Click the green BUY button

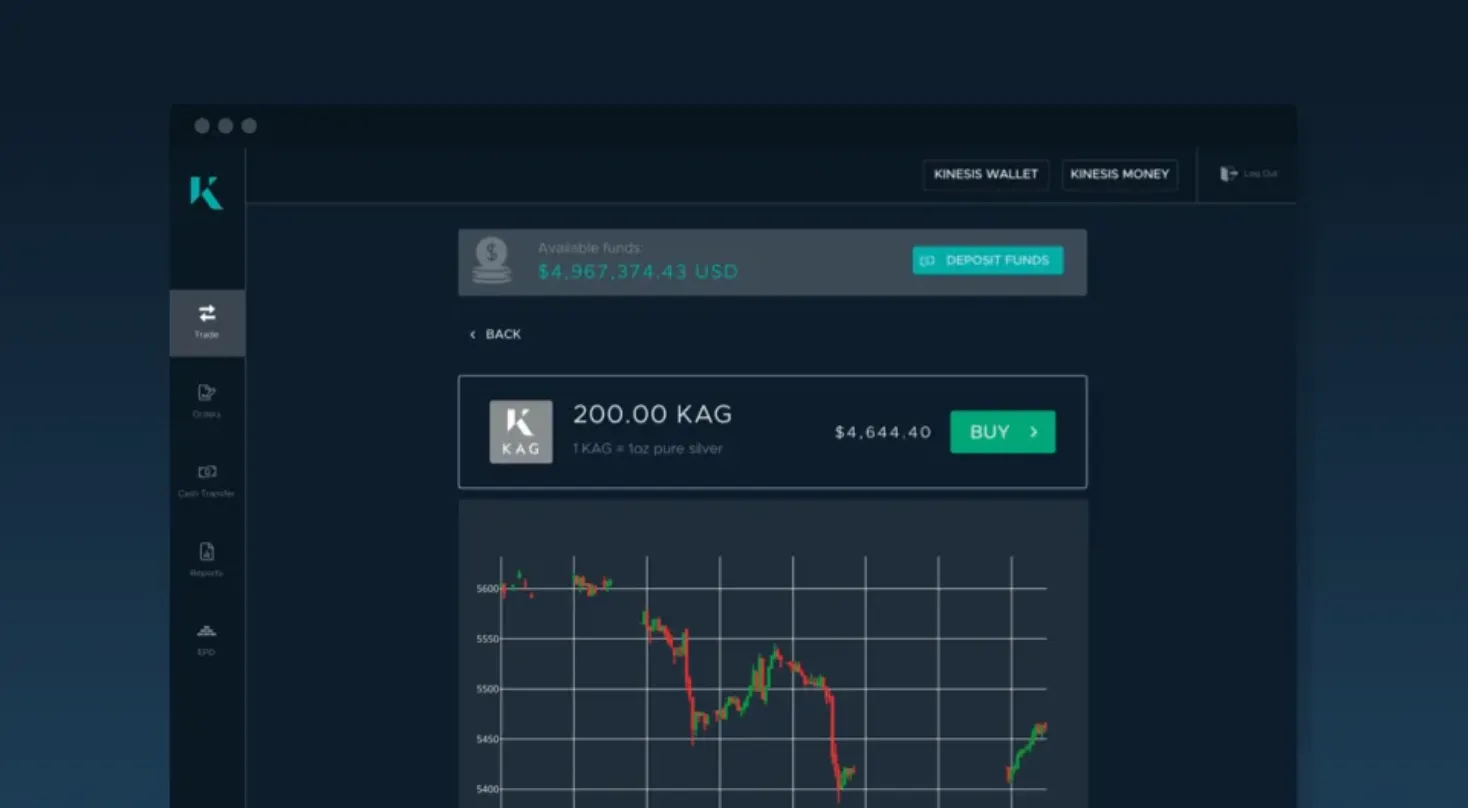[x=1002, y=432]
